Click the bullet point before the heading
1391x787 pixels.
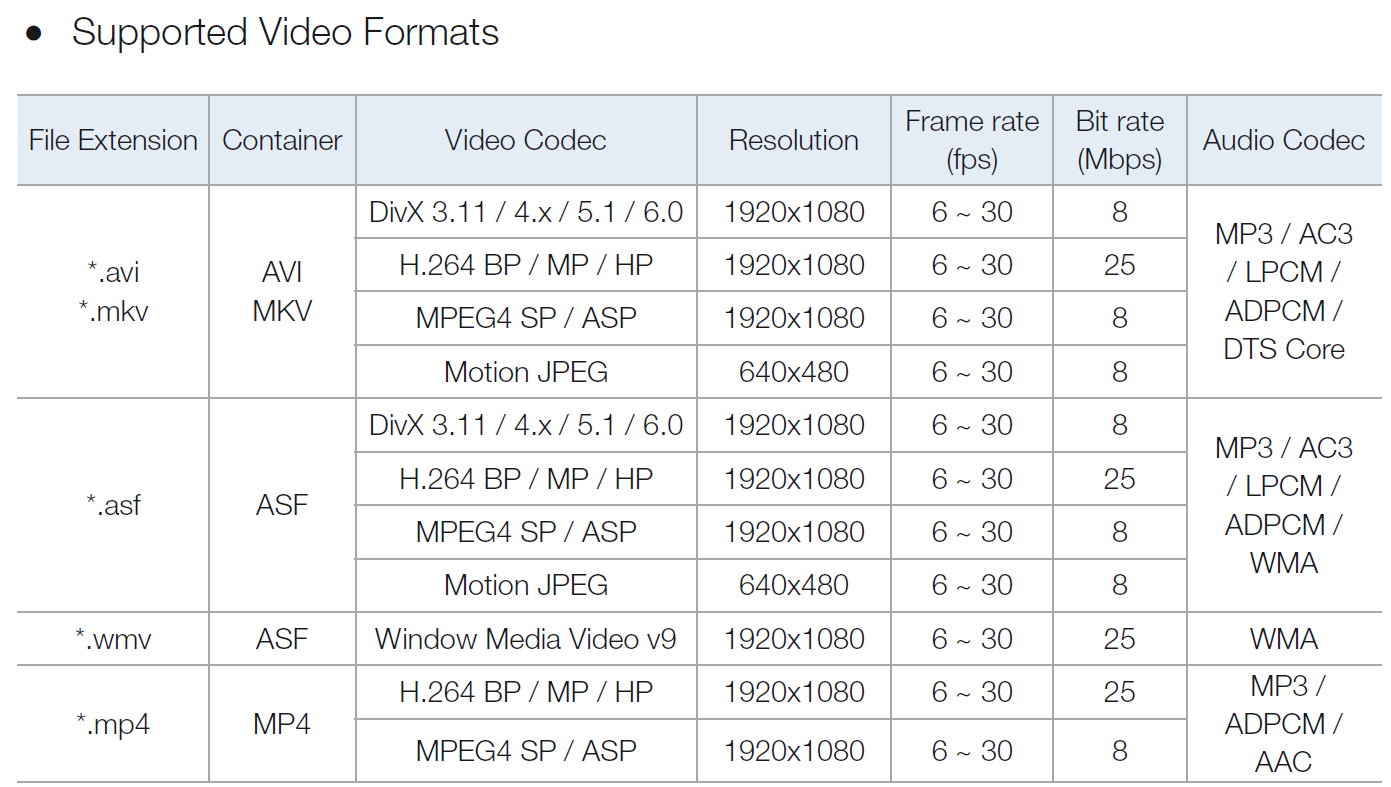[x=35, y=34]
